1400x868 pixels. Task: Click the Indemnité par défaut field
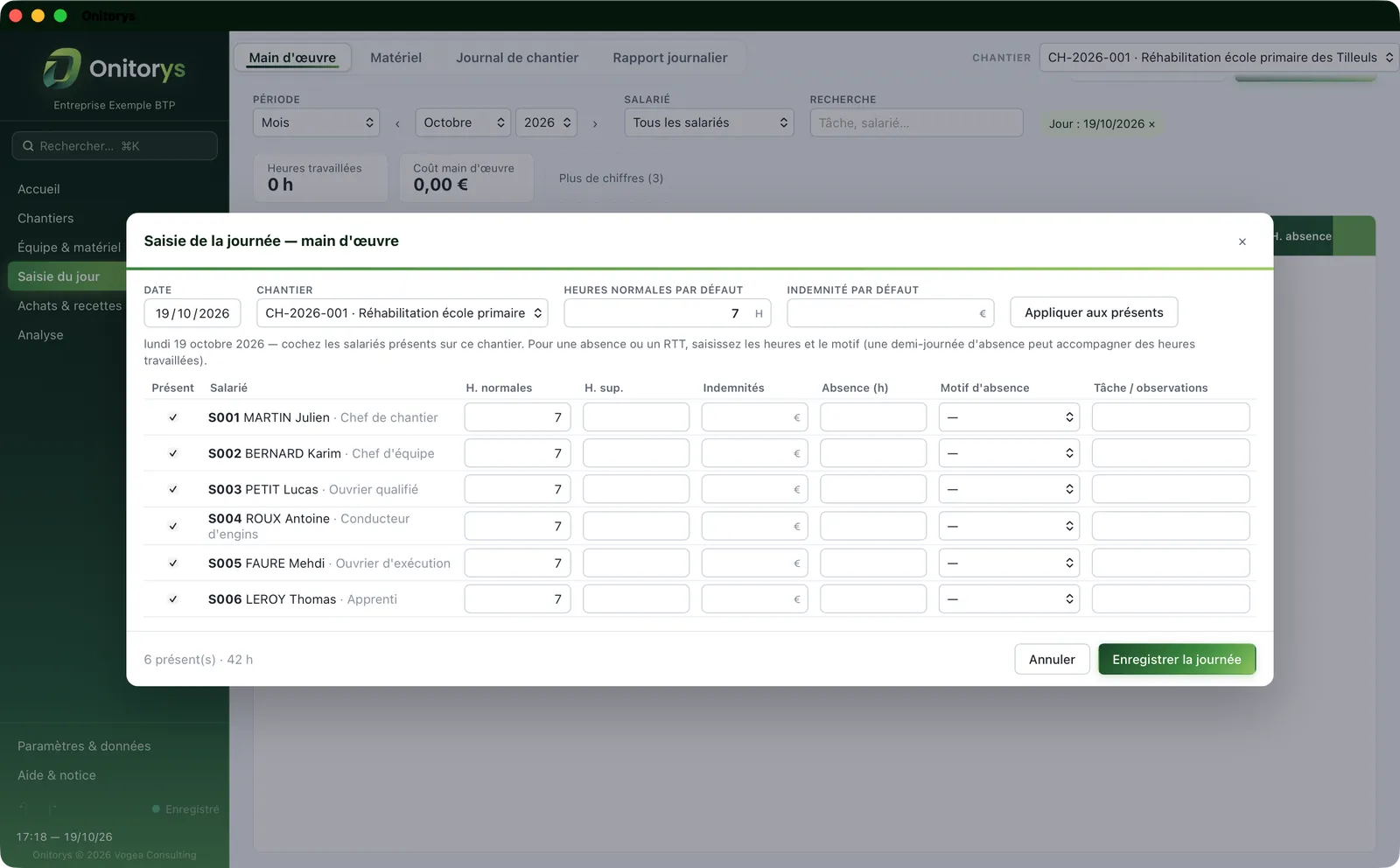(890, 313)
